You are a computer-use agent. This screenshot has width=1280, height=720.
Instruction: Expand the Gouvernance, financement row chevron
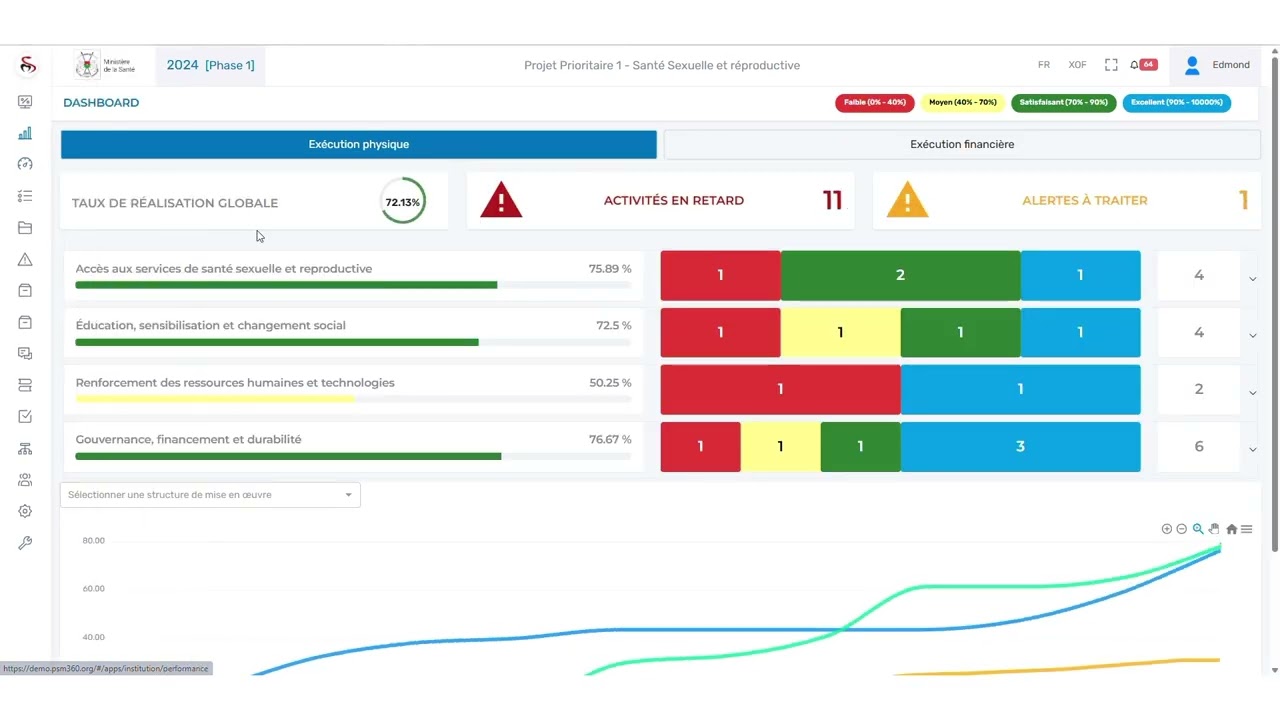click(x=1252, y=450)
